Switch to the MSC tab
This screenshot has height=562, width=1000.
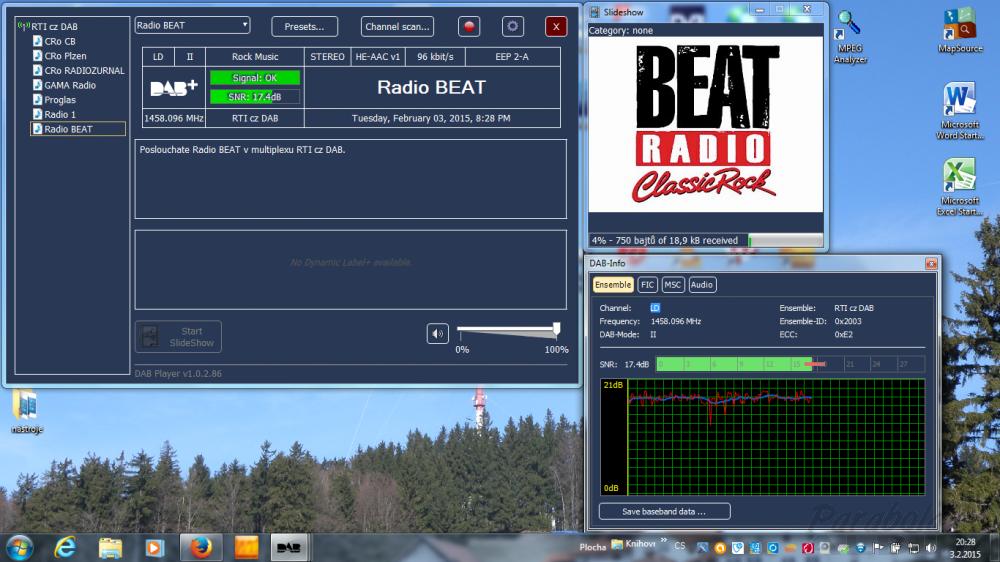[x=672, y=285]
